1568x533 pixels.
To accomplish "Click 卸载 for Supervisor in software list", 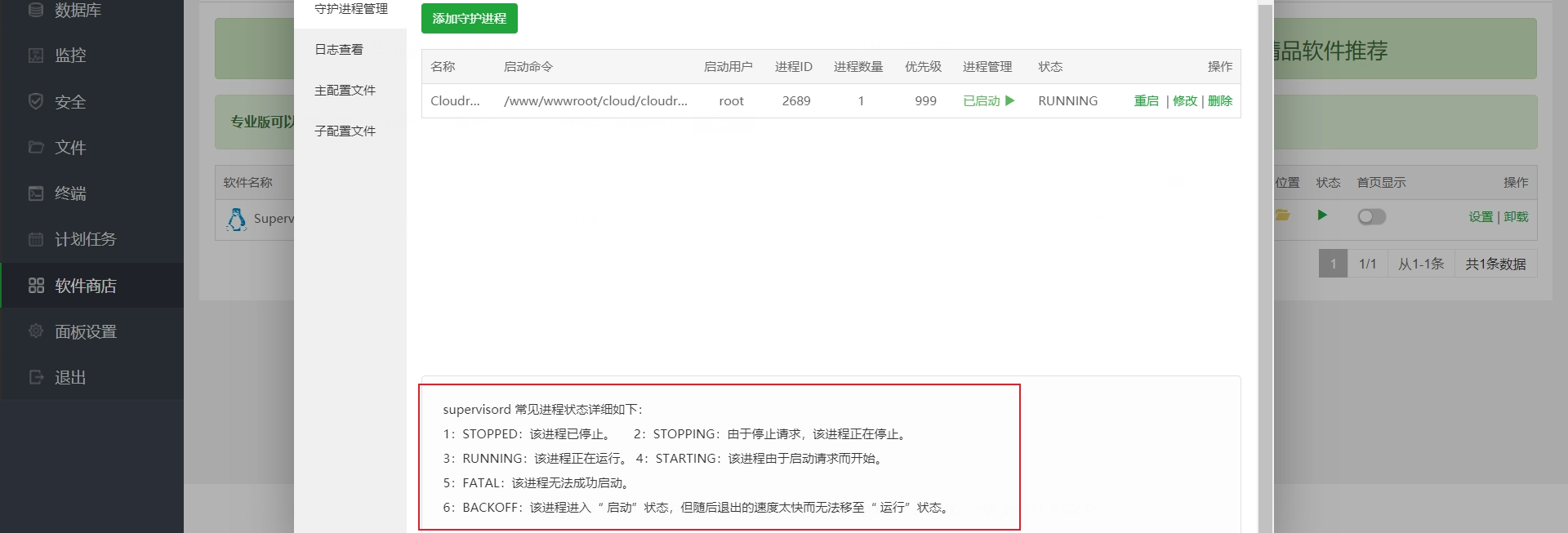I will coord(1516,216).
